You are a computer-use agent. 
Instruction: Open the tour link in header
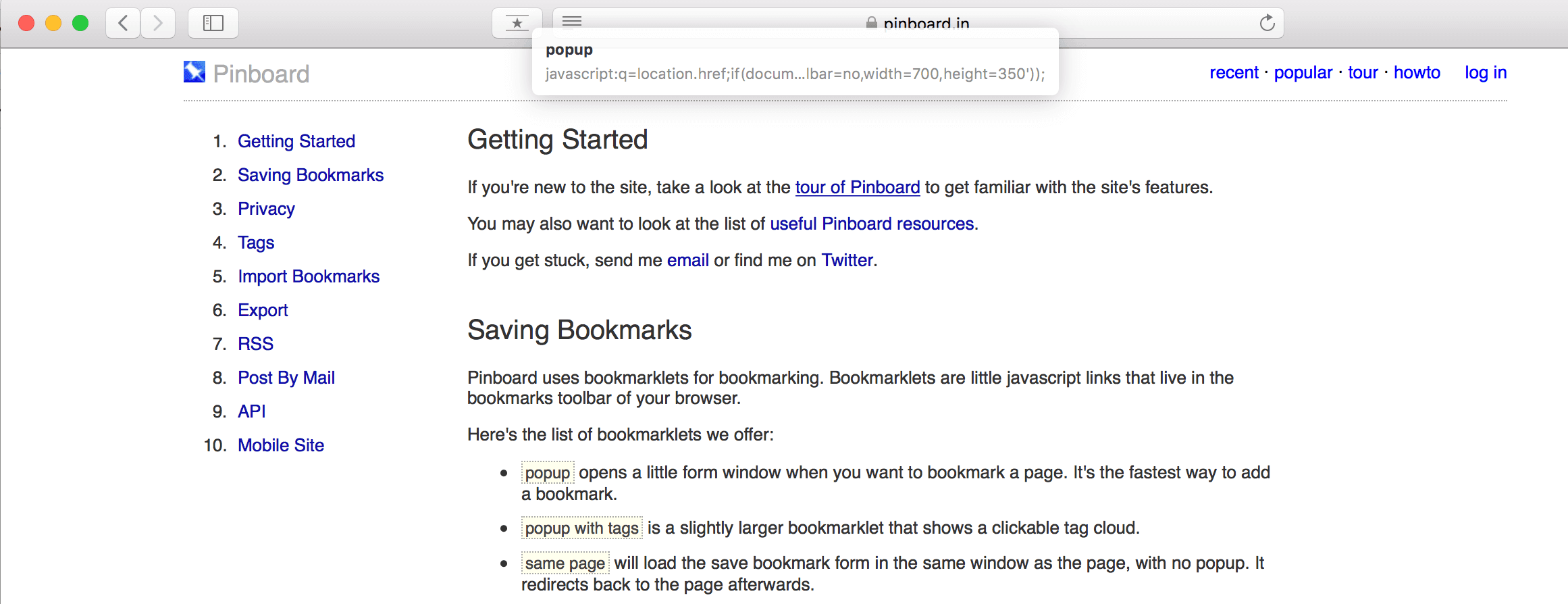coord(1363,72)
